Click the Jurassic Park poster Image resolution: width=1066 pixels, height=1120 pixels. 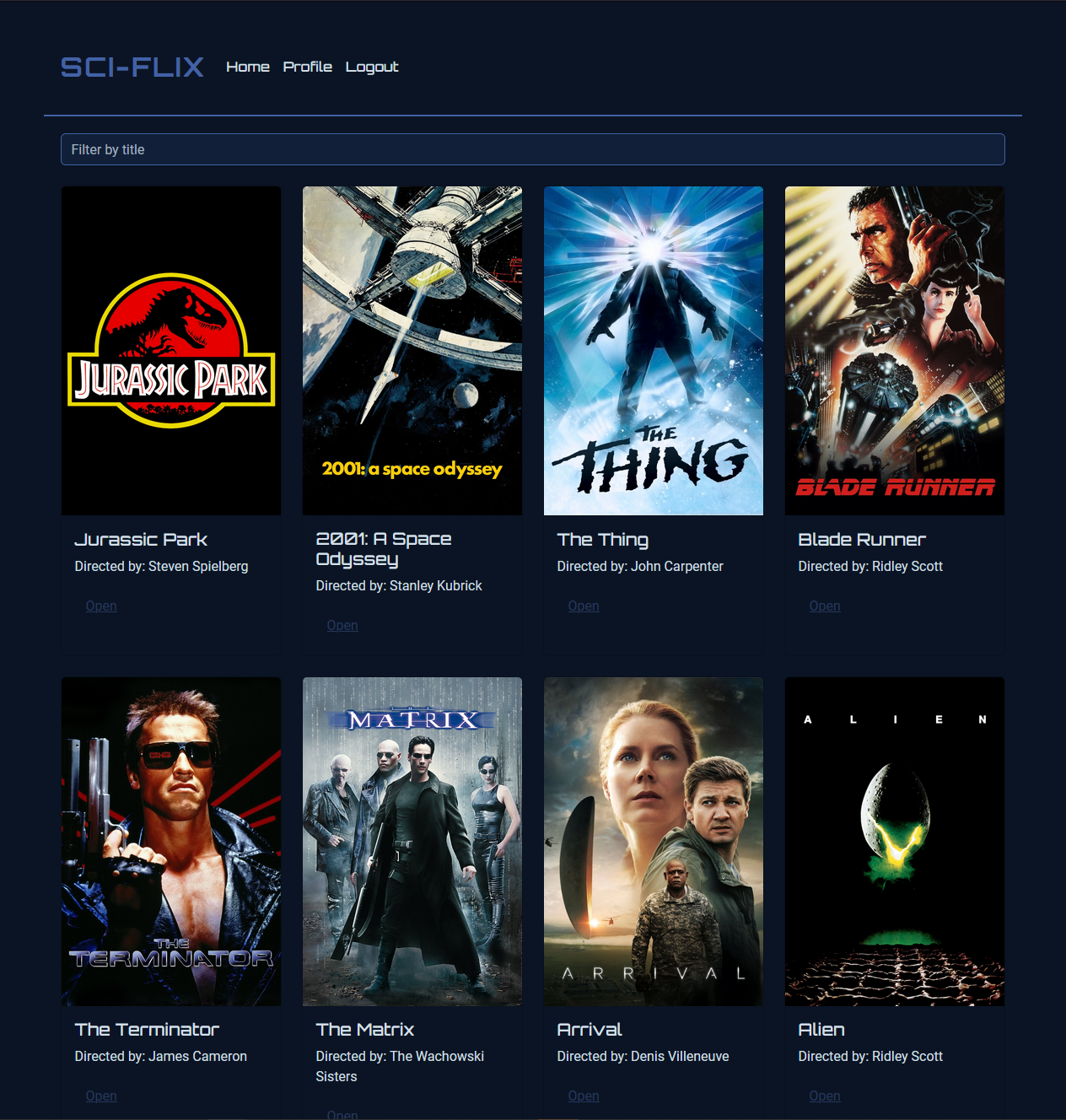170,350
